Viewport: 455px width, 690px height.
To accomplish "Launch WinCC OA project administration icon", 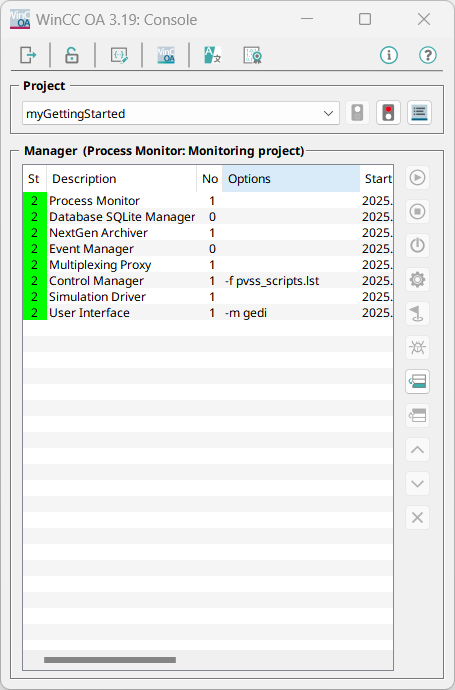I will coord(166,55).
